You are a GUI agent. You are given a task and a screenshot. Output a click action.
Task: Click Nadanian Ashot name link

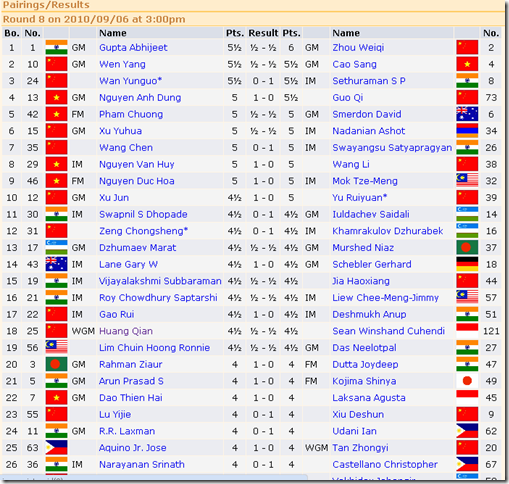pos(368,131)
